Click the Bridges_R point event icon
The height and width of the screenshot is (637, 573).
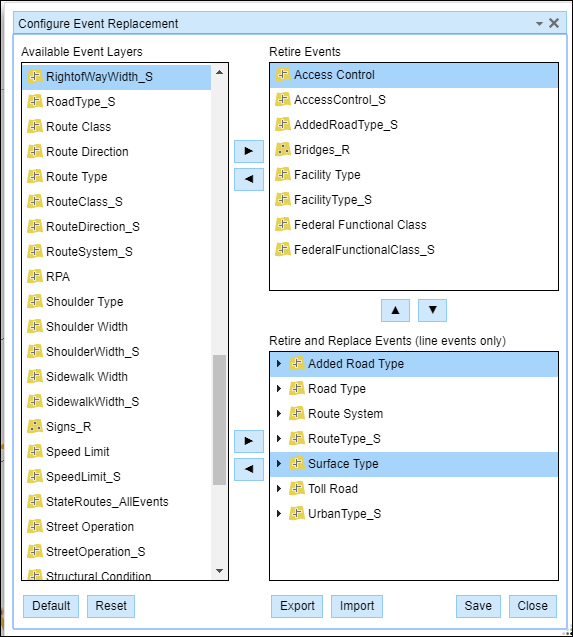[x=283, y=150]
